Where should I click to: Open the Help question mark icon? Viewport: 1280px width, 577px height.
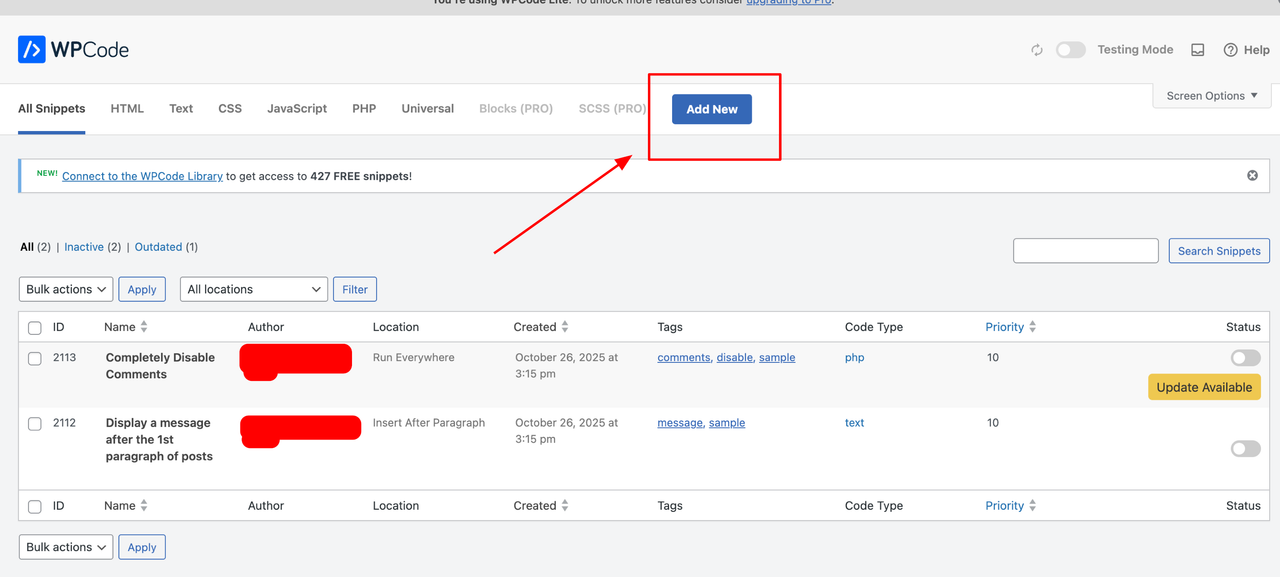(x=1231, y=50)
